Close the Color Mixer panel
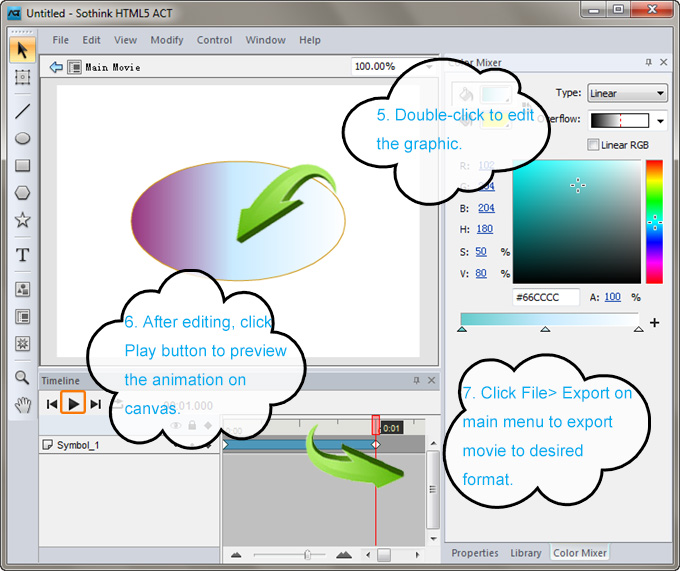The width and height of the screenshot is (680, 571). (x=664, y=62)
